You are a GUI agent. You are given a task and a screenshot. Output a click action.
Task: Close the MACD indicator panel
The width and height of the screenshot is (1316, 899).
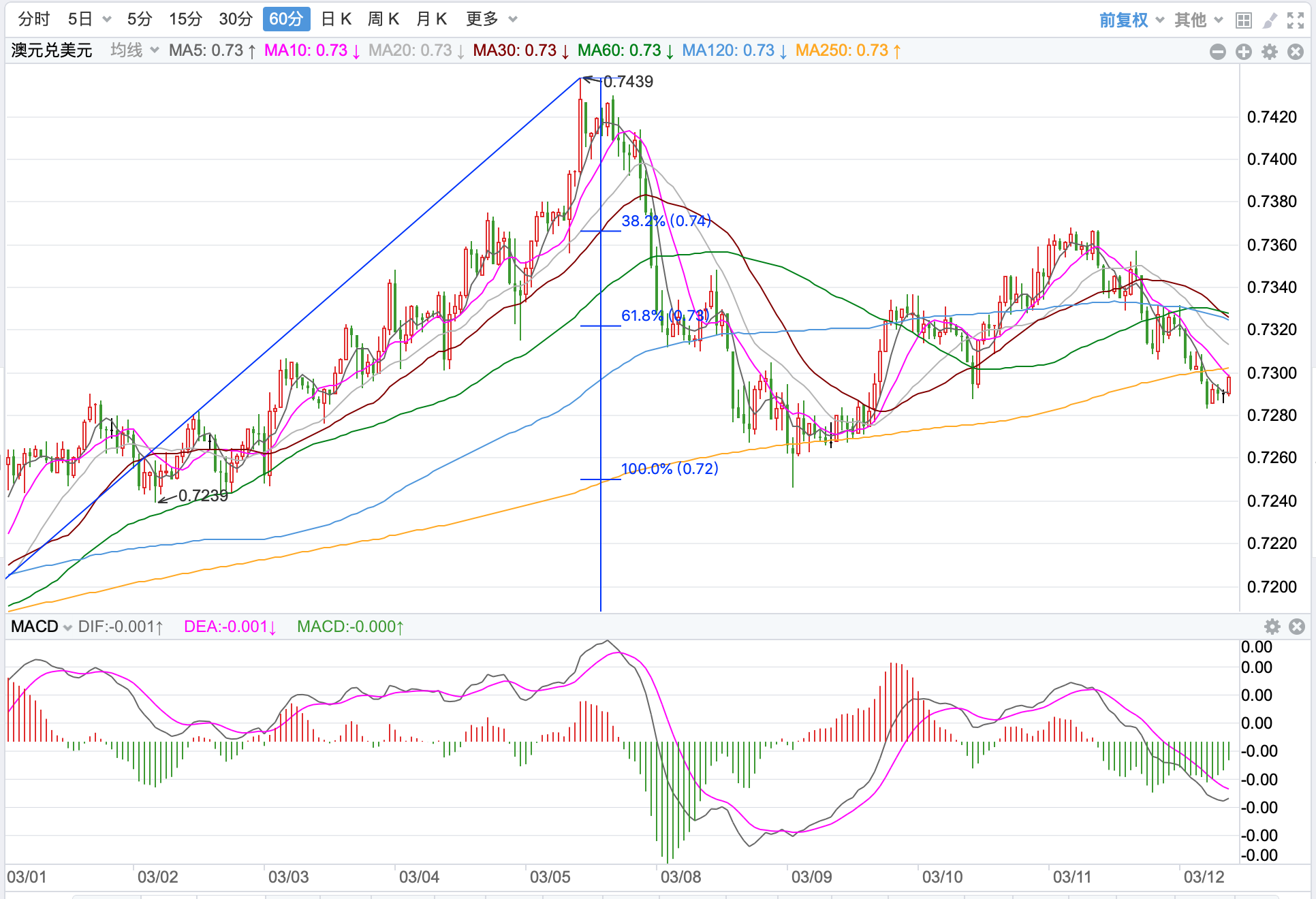click(x=1297, y=627)
